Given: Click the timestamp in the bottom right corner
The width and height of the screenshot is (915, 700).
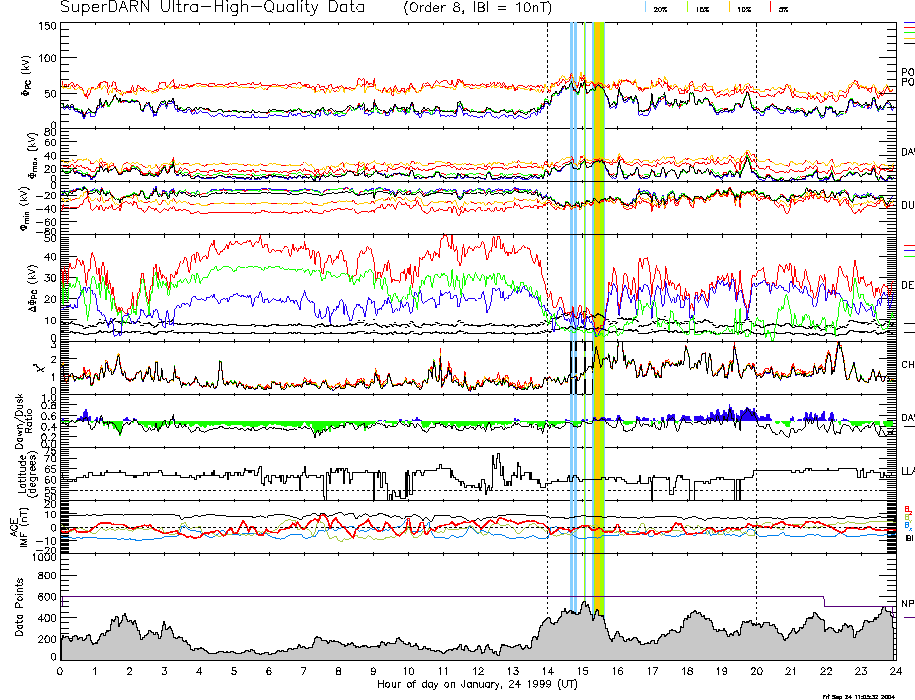Looking at the screenshot, I should click(x=867, y=695).
